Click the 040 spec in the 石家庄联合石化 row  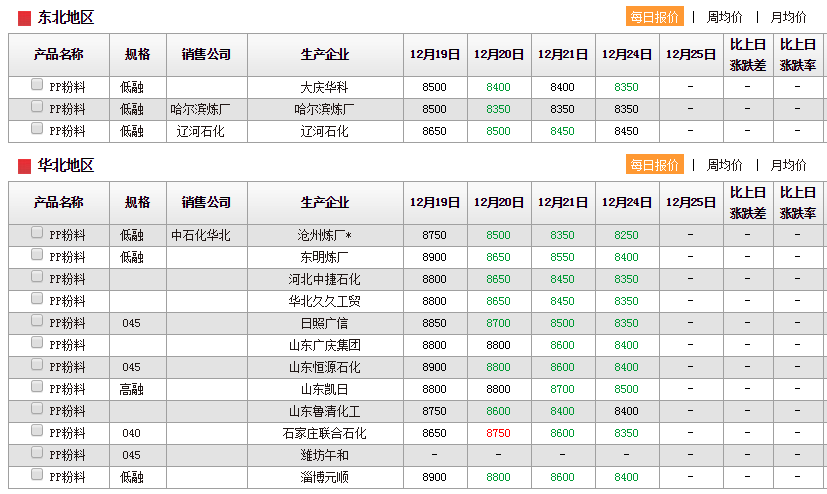pos(131,433)
